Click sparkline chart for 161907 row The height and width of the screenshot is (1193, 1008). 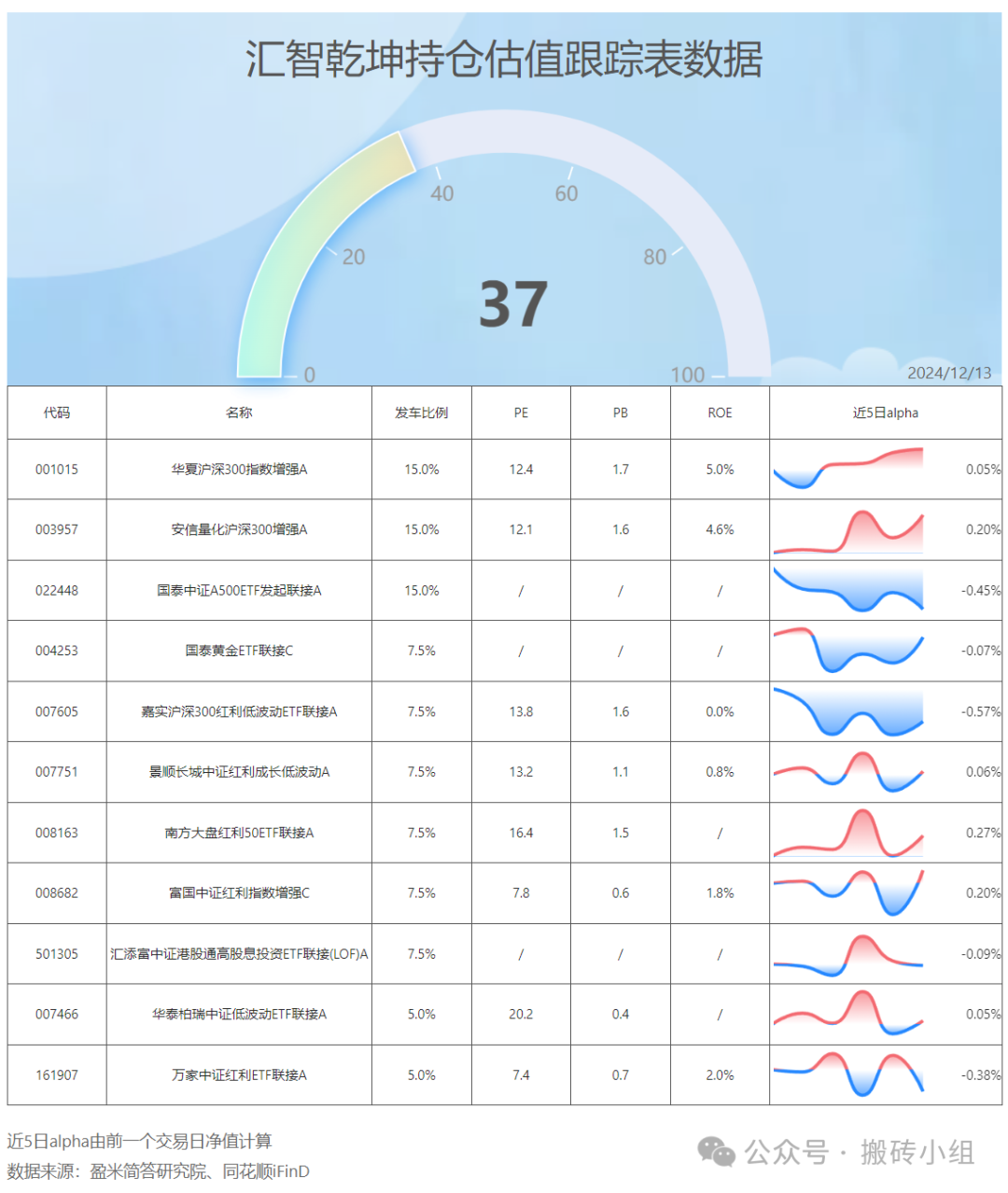848,1074
